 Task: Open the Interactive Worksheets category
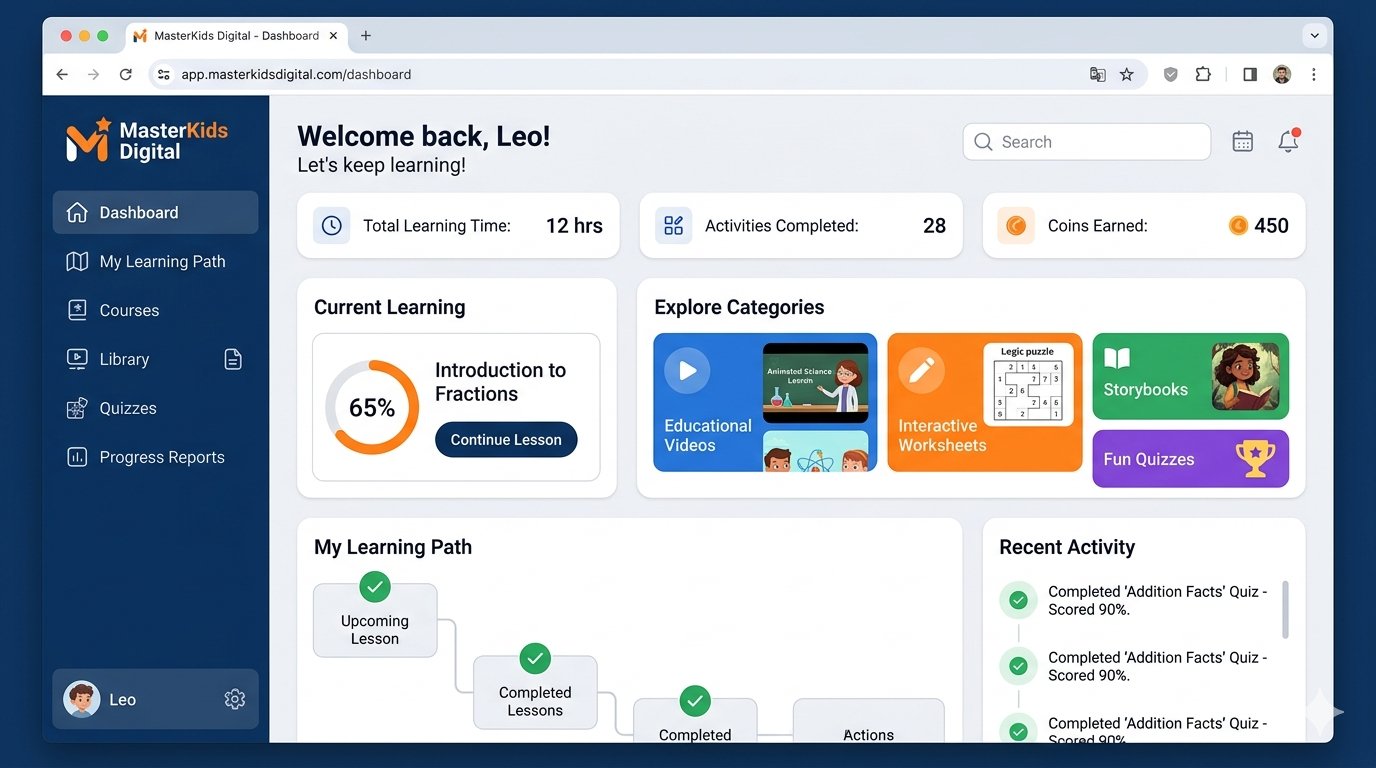985,402
